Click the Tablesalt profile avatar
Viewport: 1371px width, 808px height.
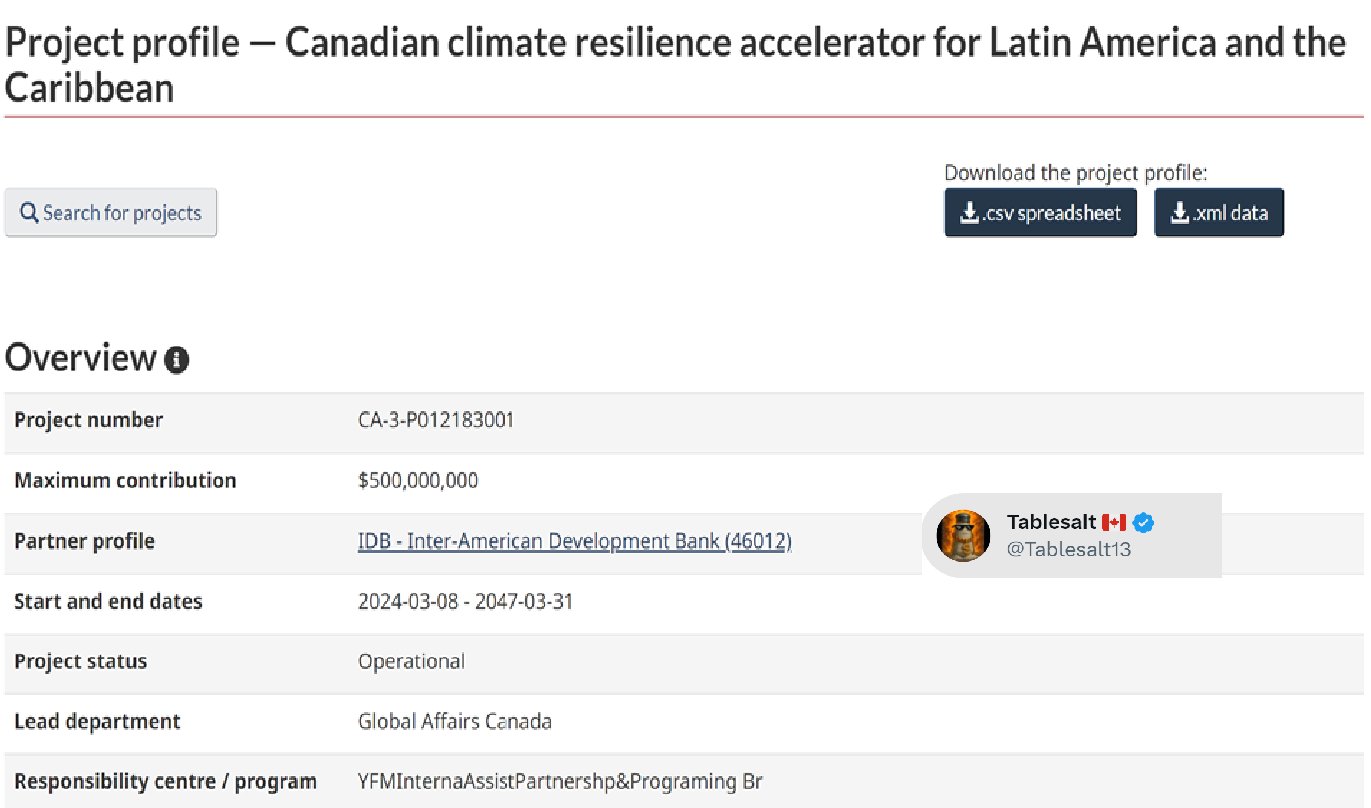962,535
